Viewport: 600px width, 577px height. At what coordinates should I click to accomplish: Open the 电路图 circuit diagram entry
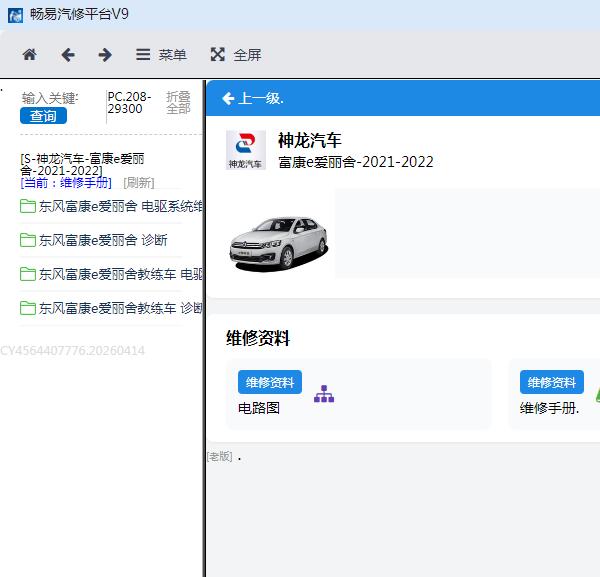click(259, 408)
